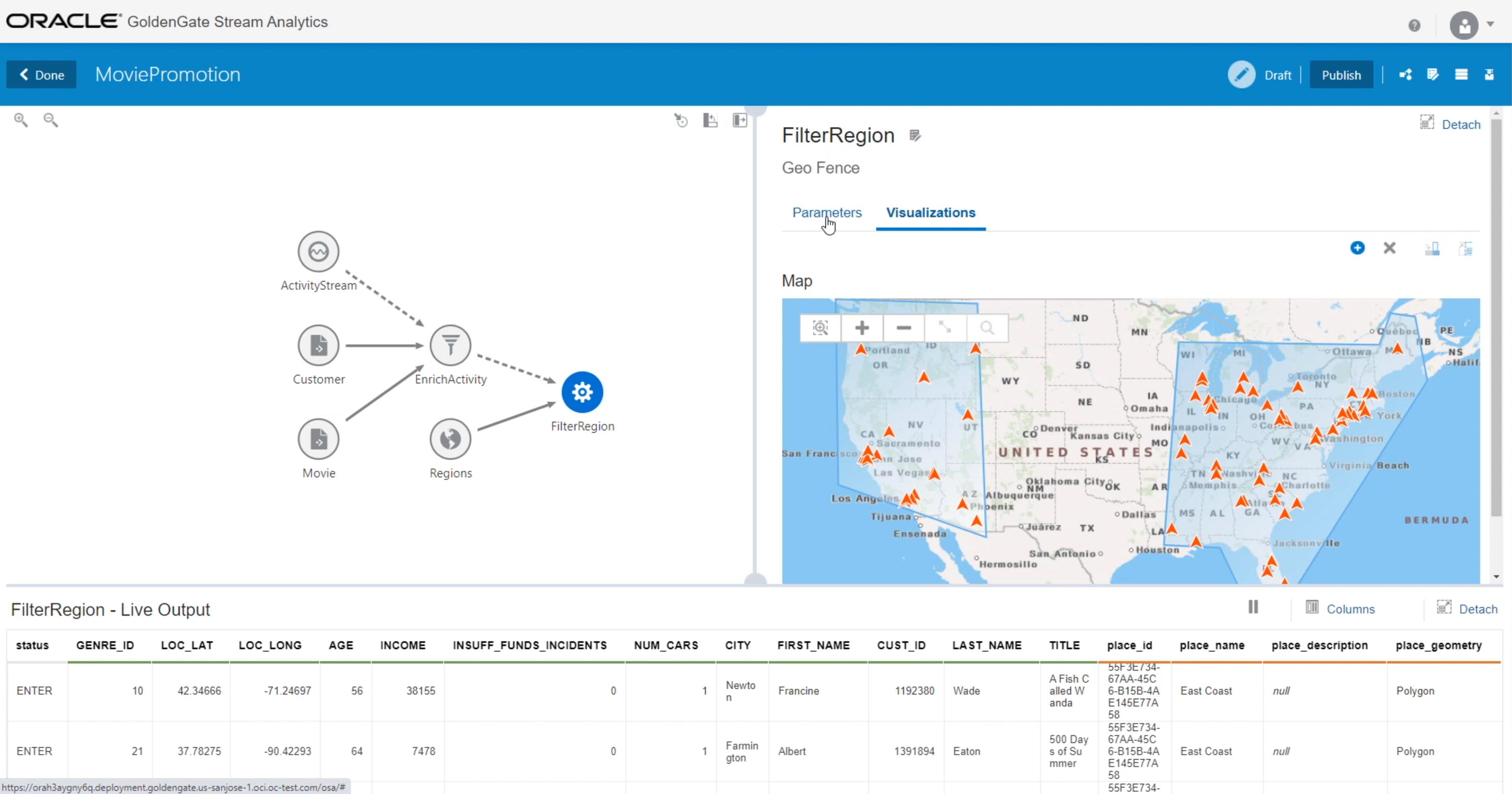Open the ActivityStream source node
The width and height of the screenshot is (1512, 794).
(x=318, y=251)
